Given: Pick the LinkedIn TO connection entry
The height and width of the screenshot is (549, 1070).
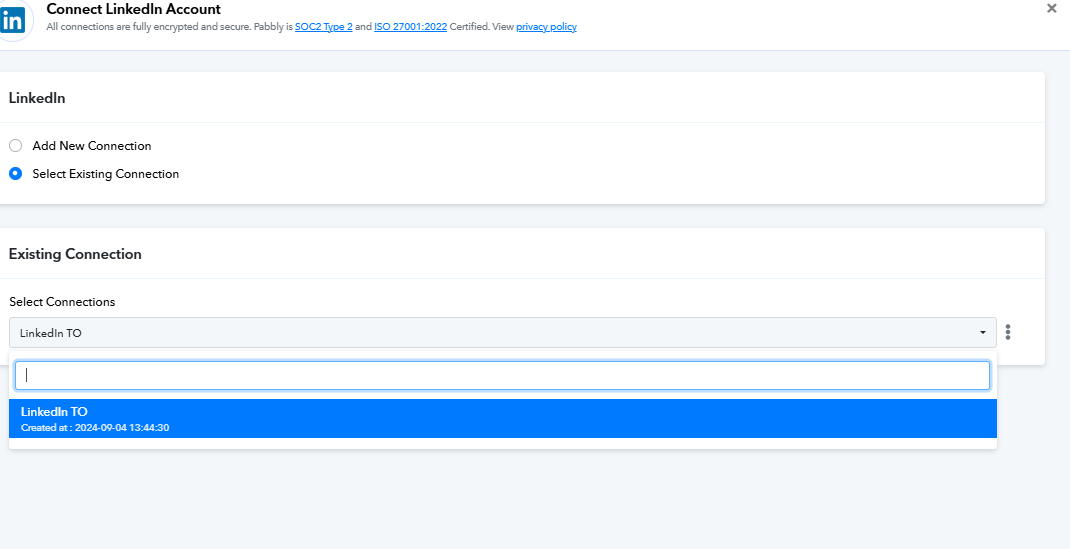Looking at the screenshot, I should pos(503,419).
